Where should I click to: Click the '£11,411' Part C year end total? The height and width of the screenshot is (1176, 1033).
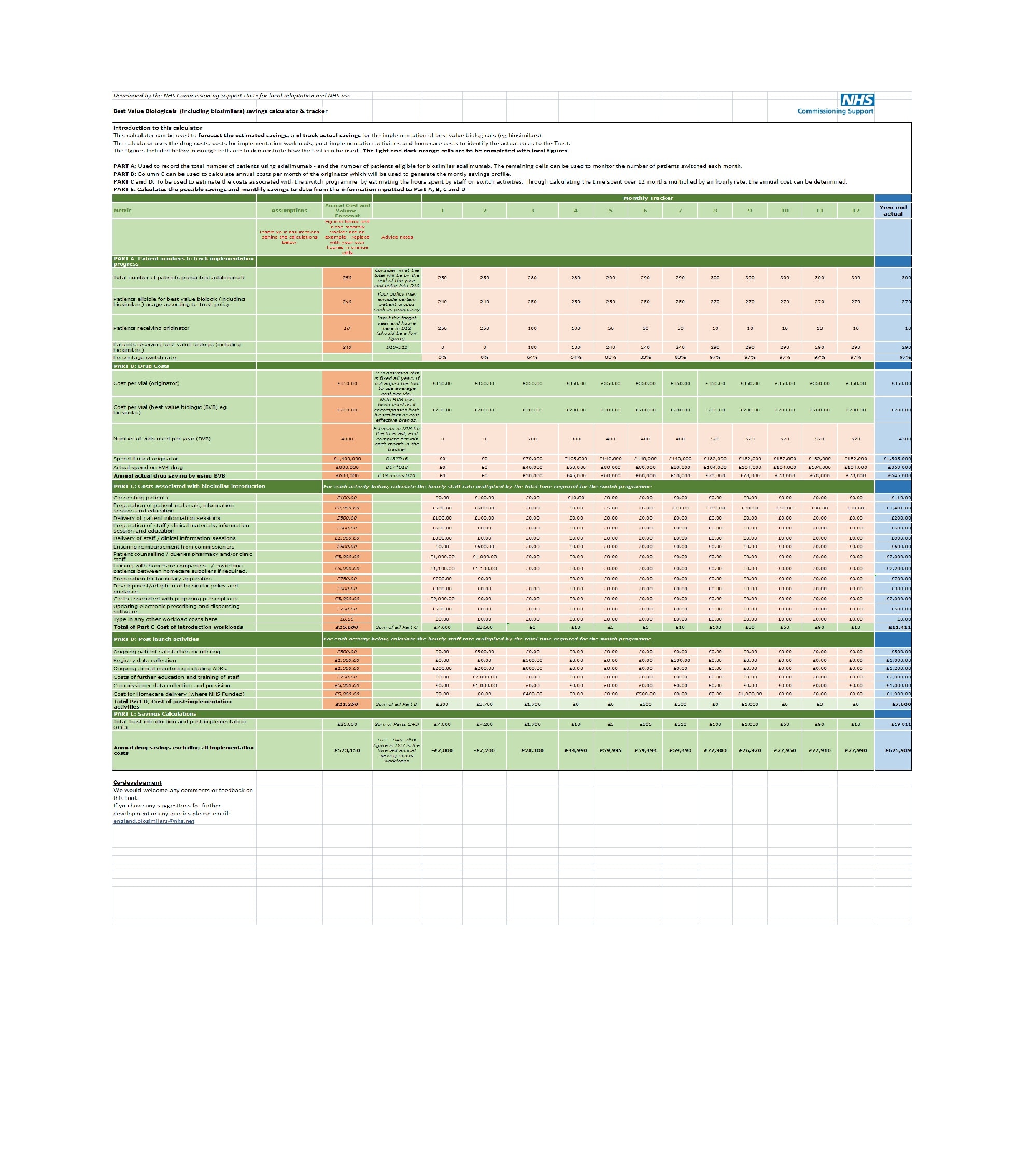tap(893, 627)
